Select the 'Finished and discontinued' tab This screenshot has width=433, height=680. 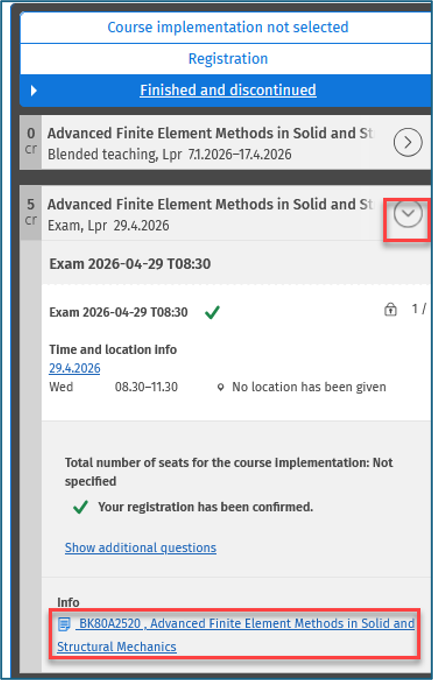(x=228, y=90)
